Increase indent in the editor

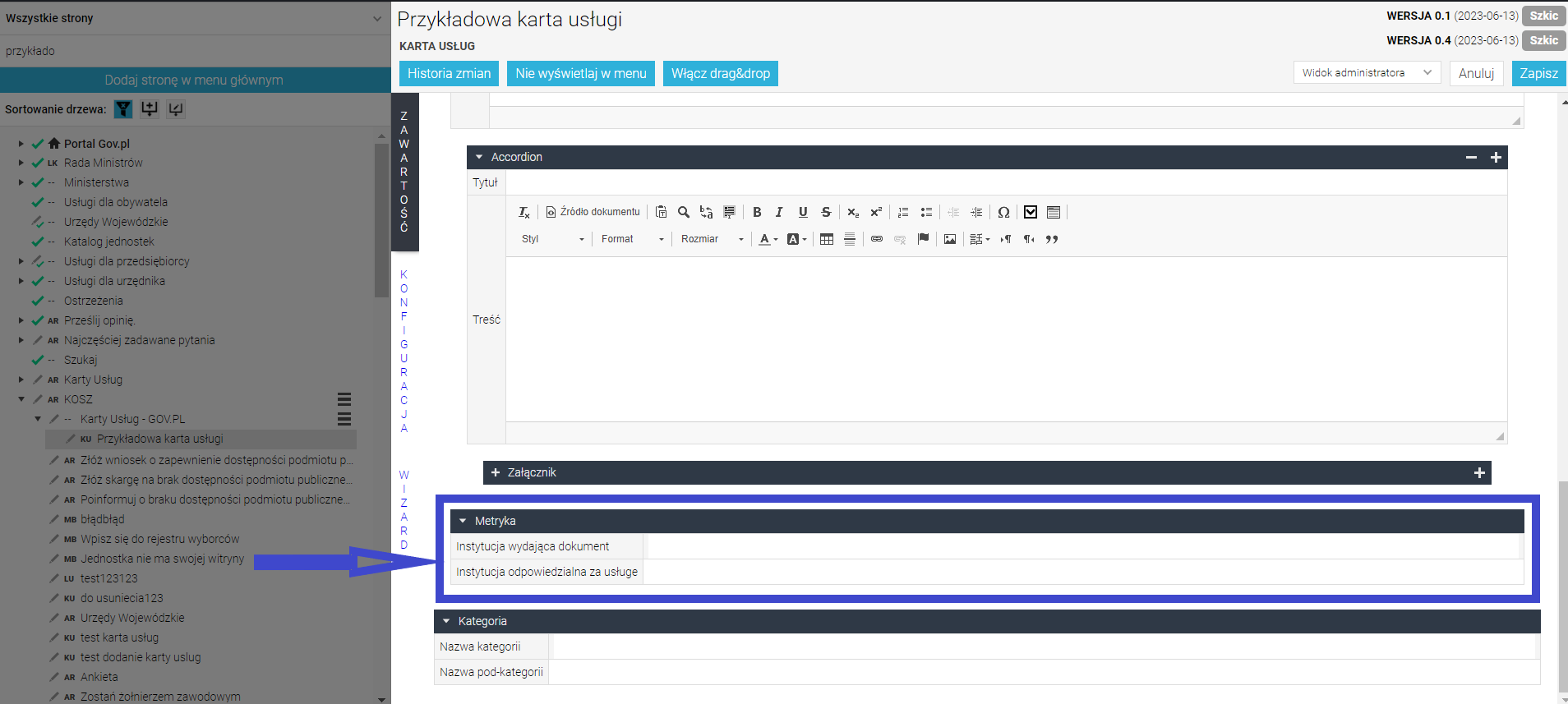coord(976,212)
